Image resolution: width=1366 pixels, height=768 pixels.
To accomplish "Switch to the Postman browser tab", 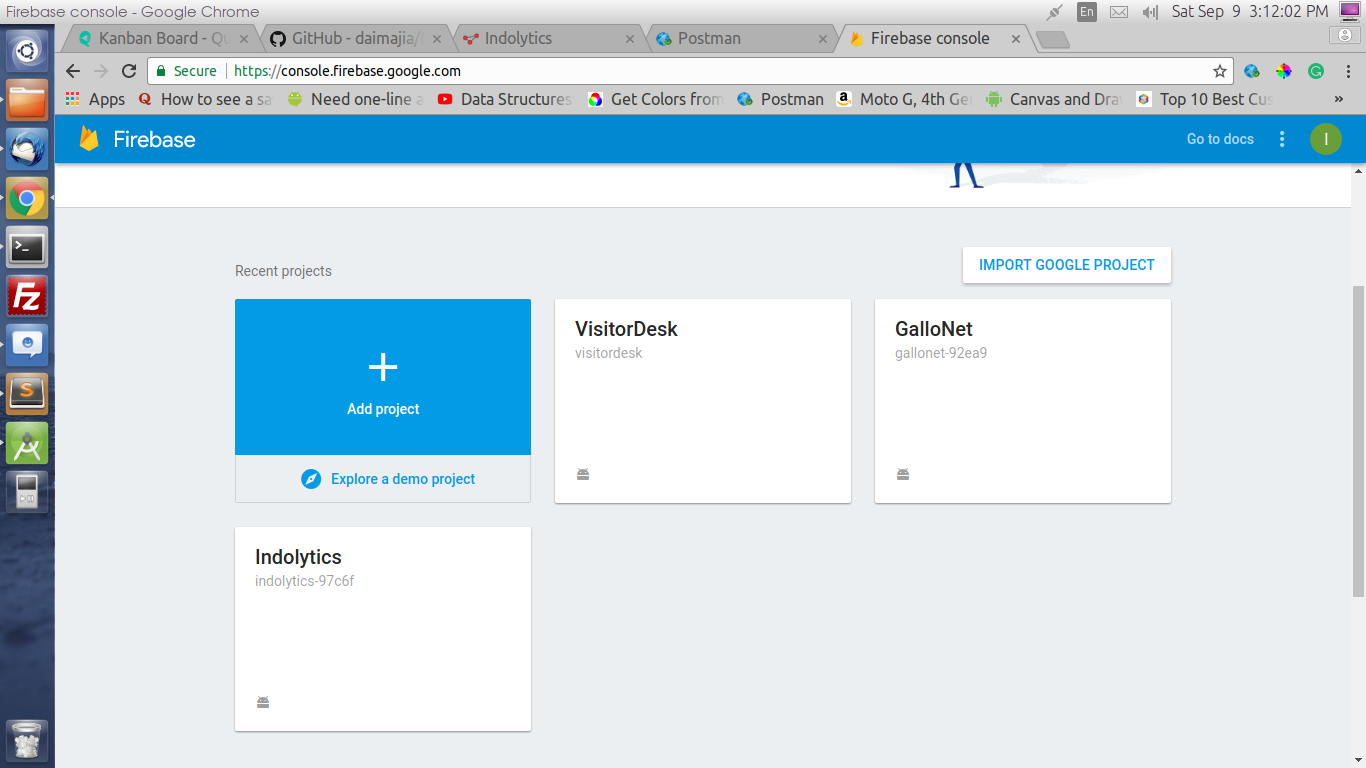I will point(742,38).
